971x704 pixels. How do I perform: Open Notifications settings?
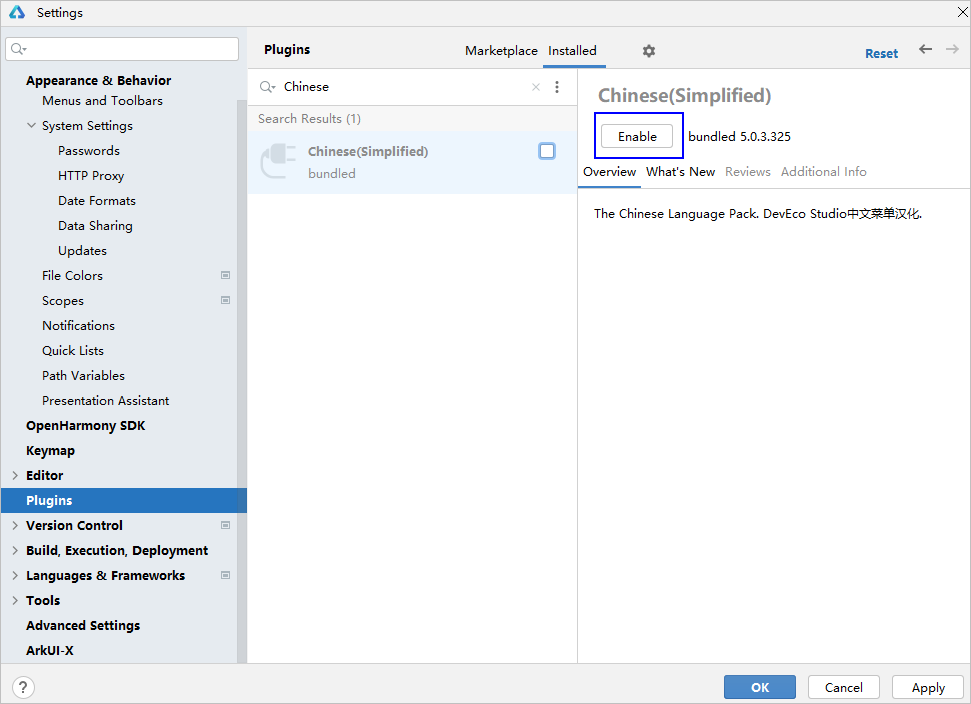(78, 326)
